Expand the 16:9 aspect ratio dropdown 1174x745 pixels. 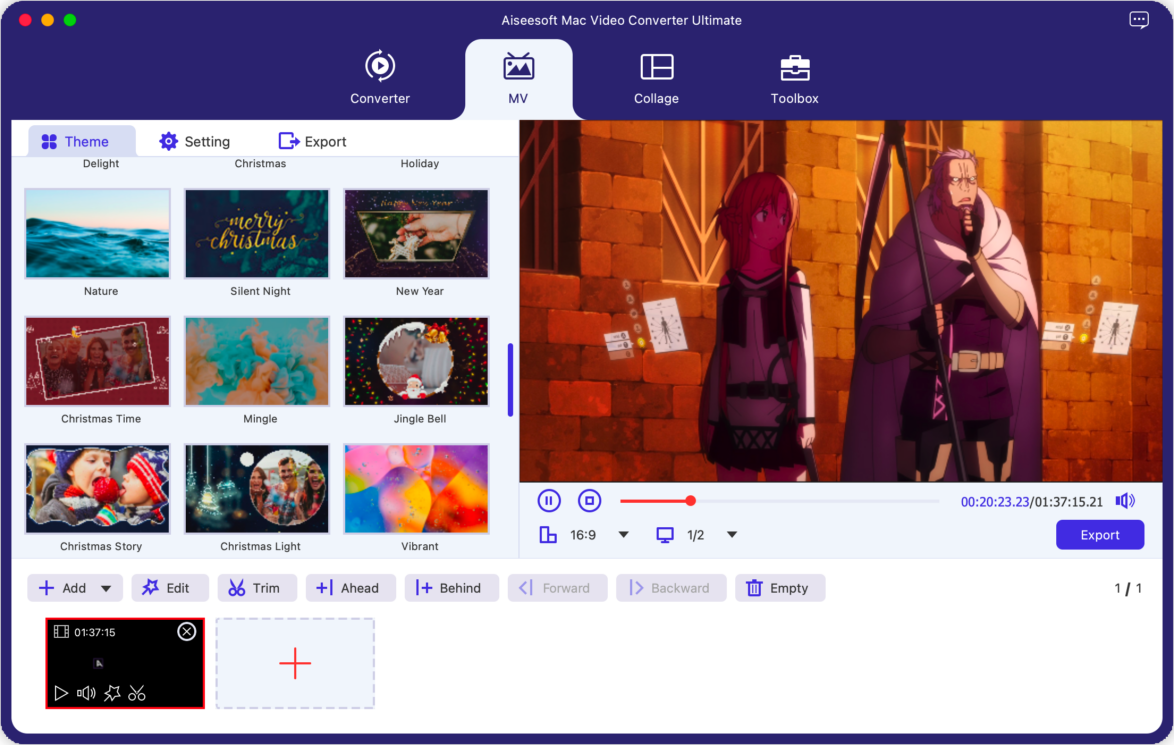pos(624,535)
